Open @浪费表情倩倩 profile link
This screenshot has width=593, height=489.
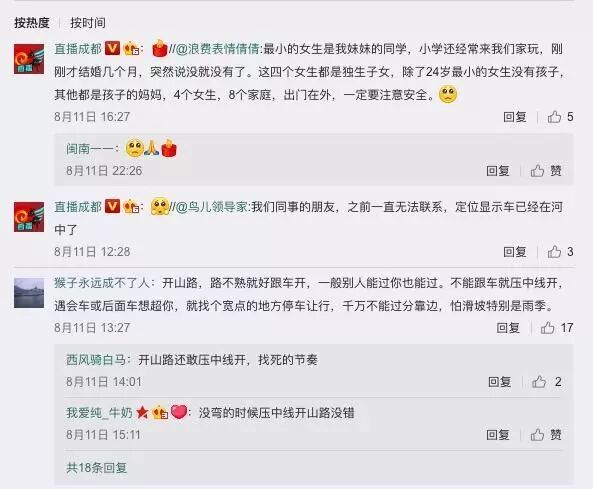point(217,49)
